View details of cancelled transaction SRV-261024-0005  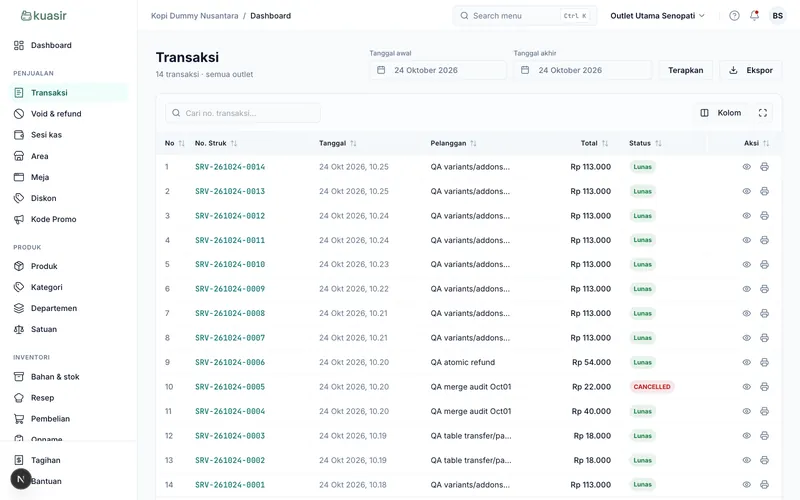click(746, 387)
